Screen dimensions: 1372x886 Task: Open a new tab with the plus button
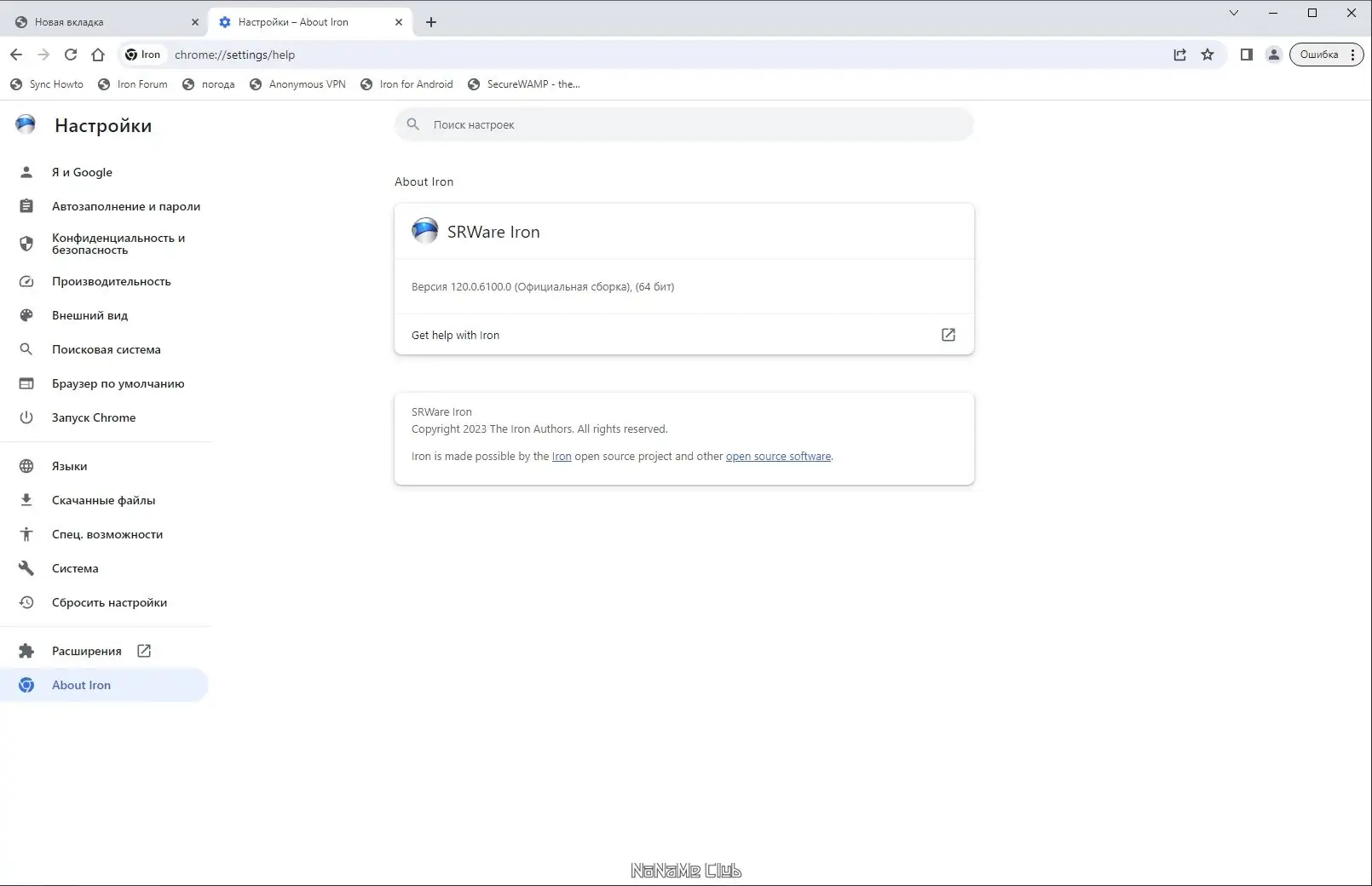coord(431,22)
